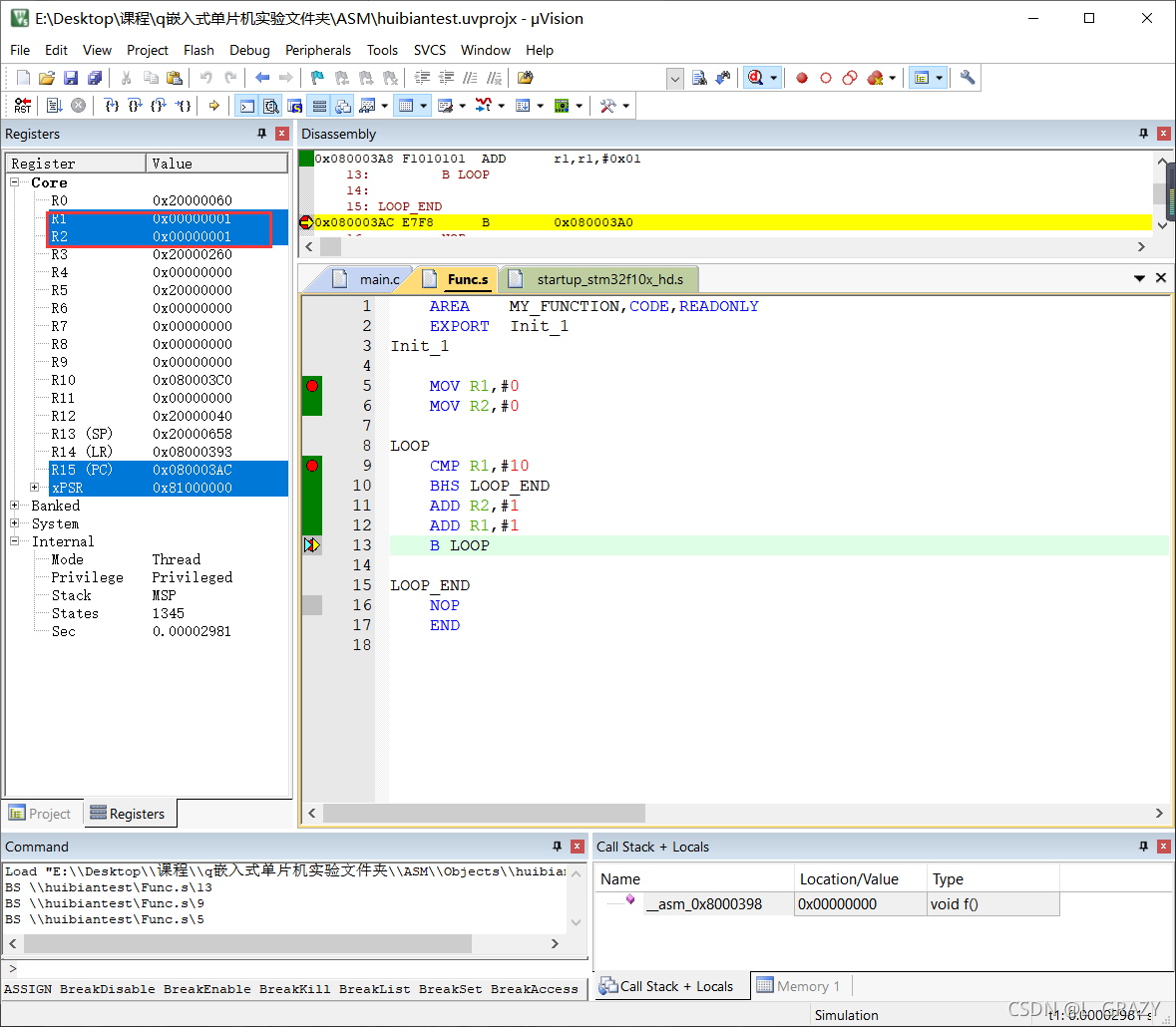The height and width of the screenshot is (1027, 1176).
Task: Expand the Banked register group
Action: click(14, 506)
